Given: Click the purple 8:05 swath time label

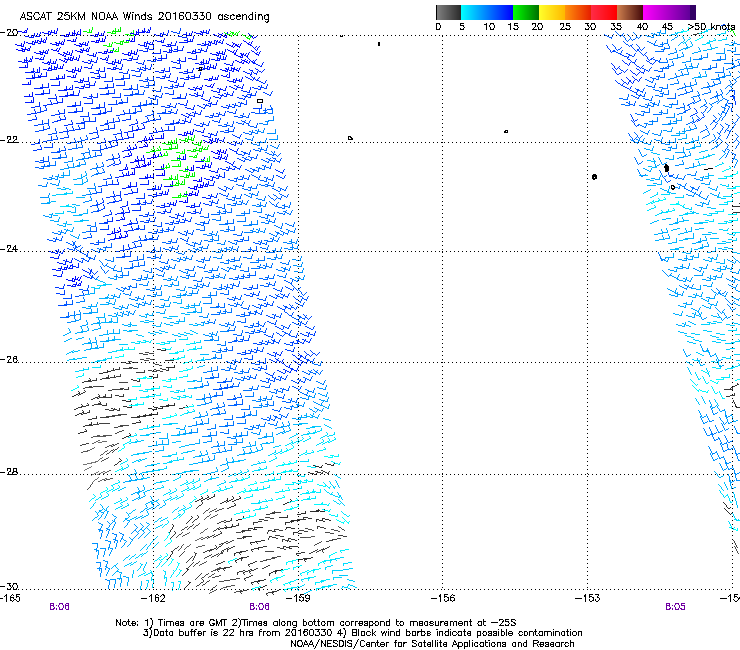Looking at the screenshot, I should click(x=675, y=607).
